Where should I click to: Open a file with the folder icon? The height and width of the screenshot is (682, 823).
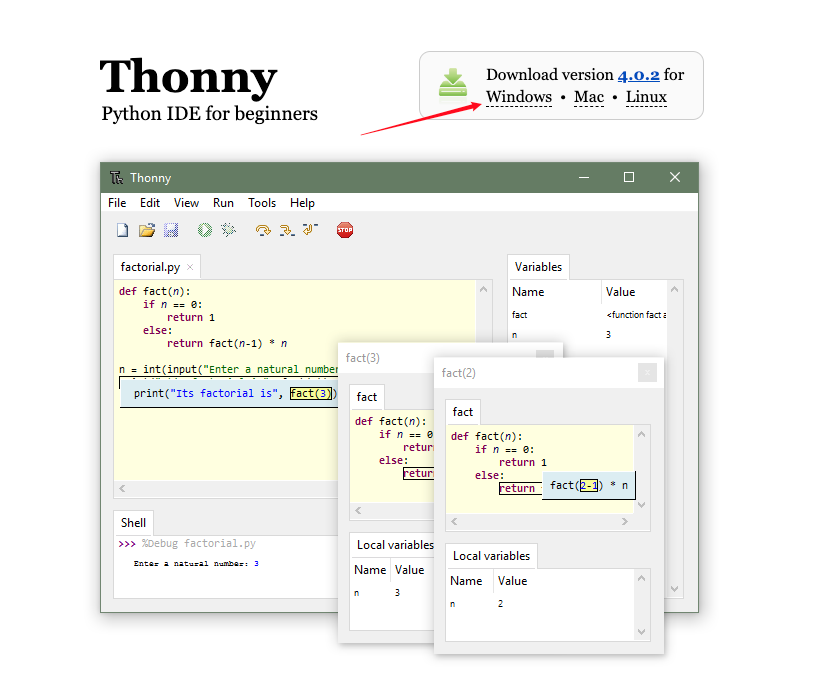click(x=147, y=230)
